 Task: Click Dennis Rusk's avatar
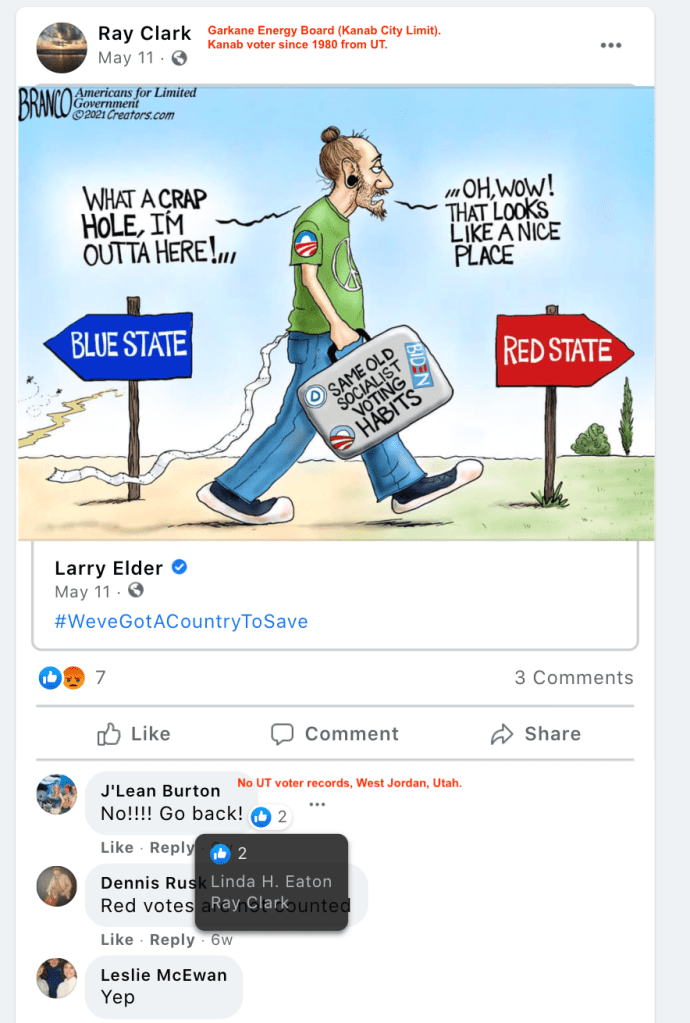click(x=57, y=886)
